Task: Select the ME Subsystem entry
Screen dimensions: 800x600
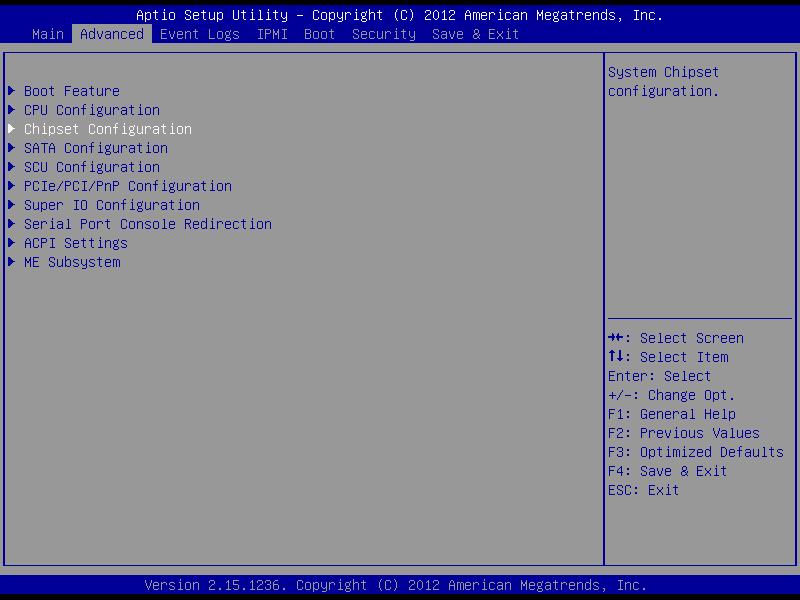Action: click(71, 262)
